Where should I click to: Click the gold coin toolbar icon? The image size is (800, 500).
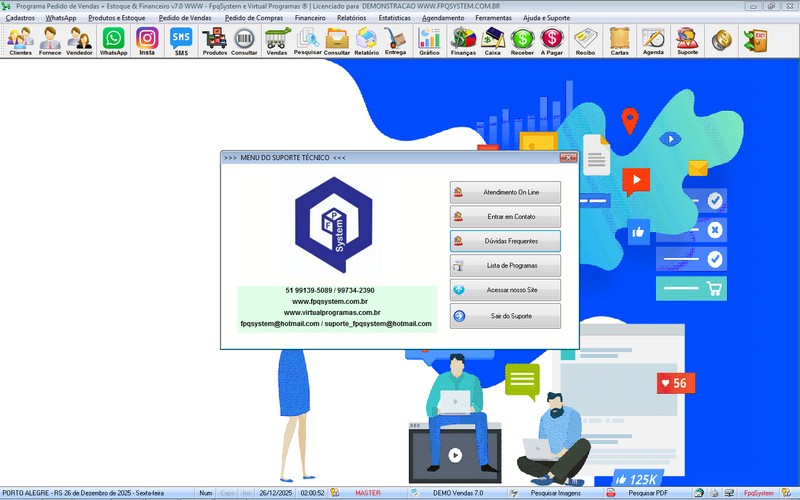click(721, 41)
